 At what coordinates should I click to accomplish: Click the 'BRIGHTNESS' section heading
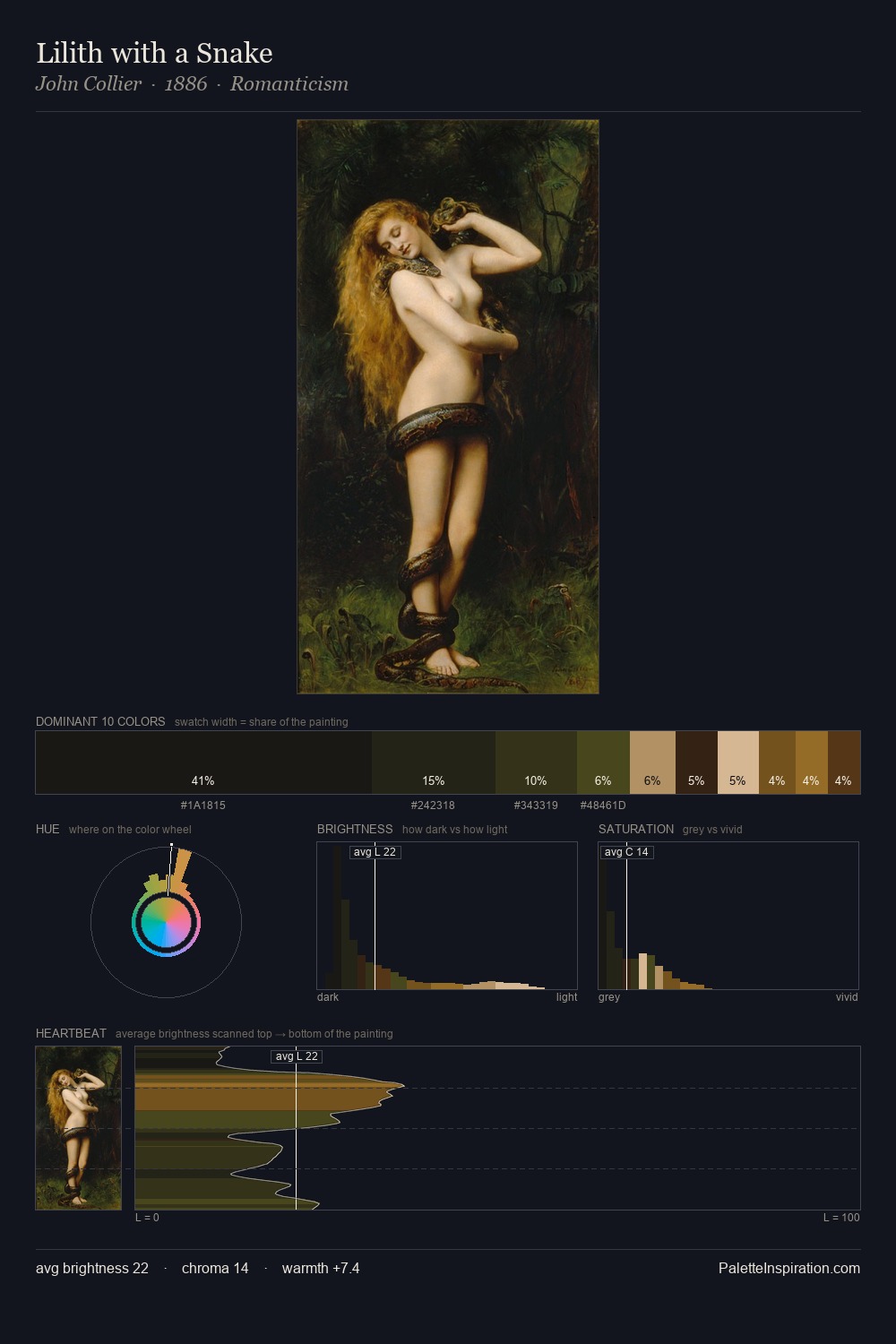355,829
